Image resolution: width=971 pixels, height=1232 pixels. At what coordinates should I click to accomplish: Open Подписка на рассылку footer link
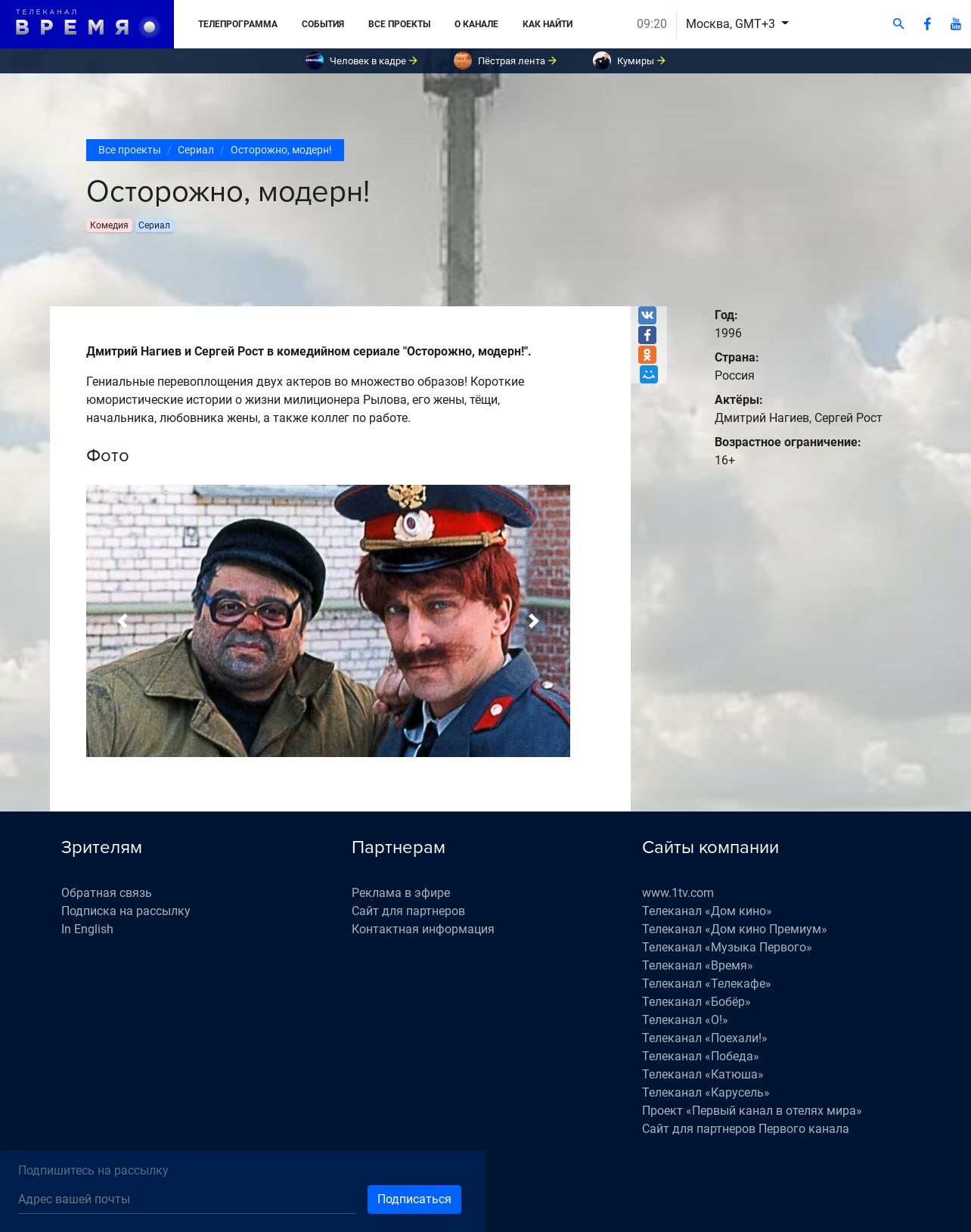tap(126, 911)
